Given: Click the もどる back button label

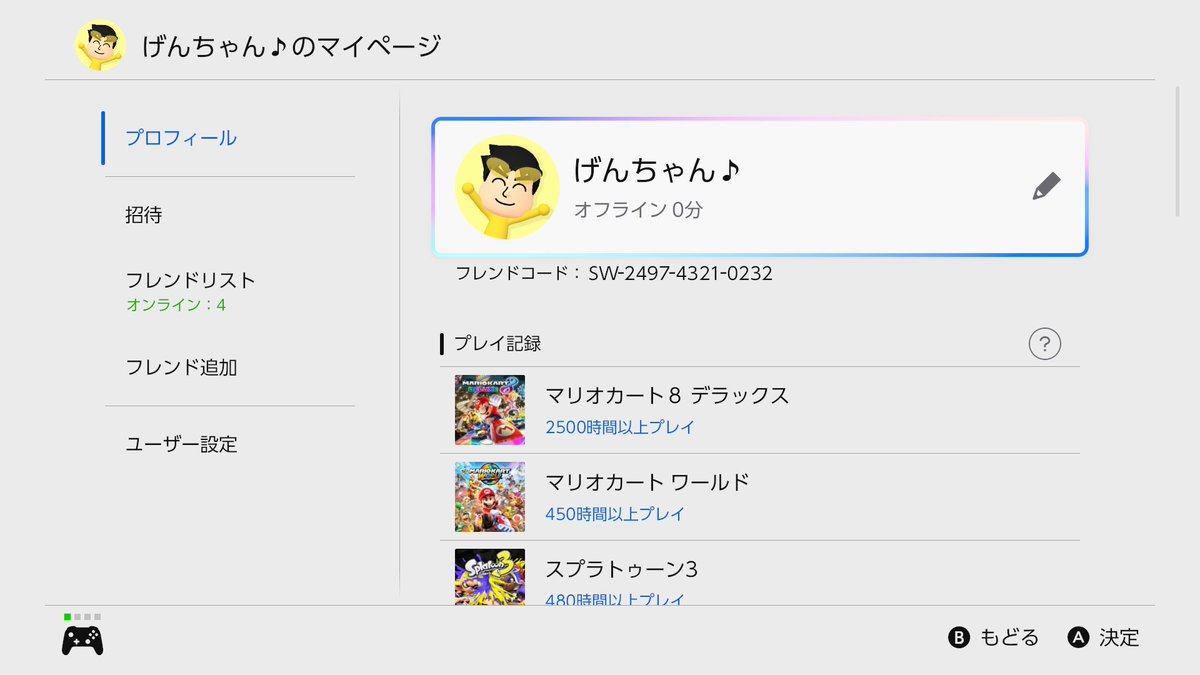Looking at the screenshot, I should click(1009, 637).
